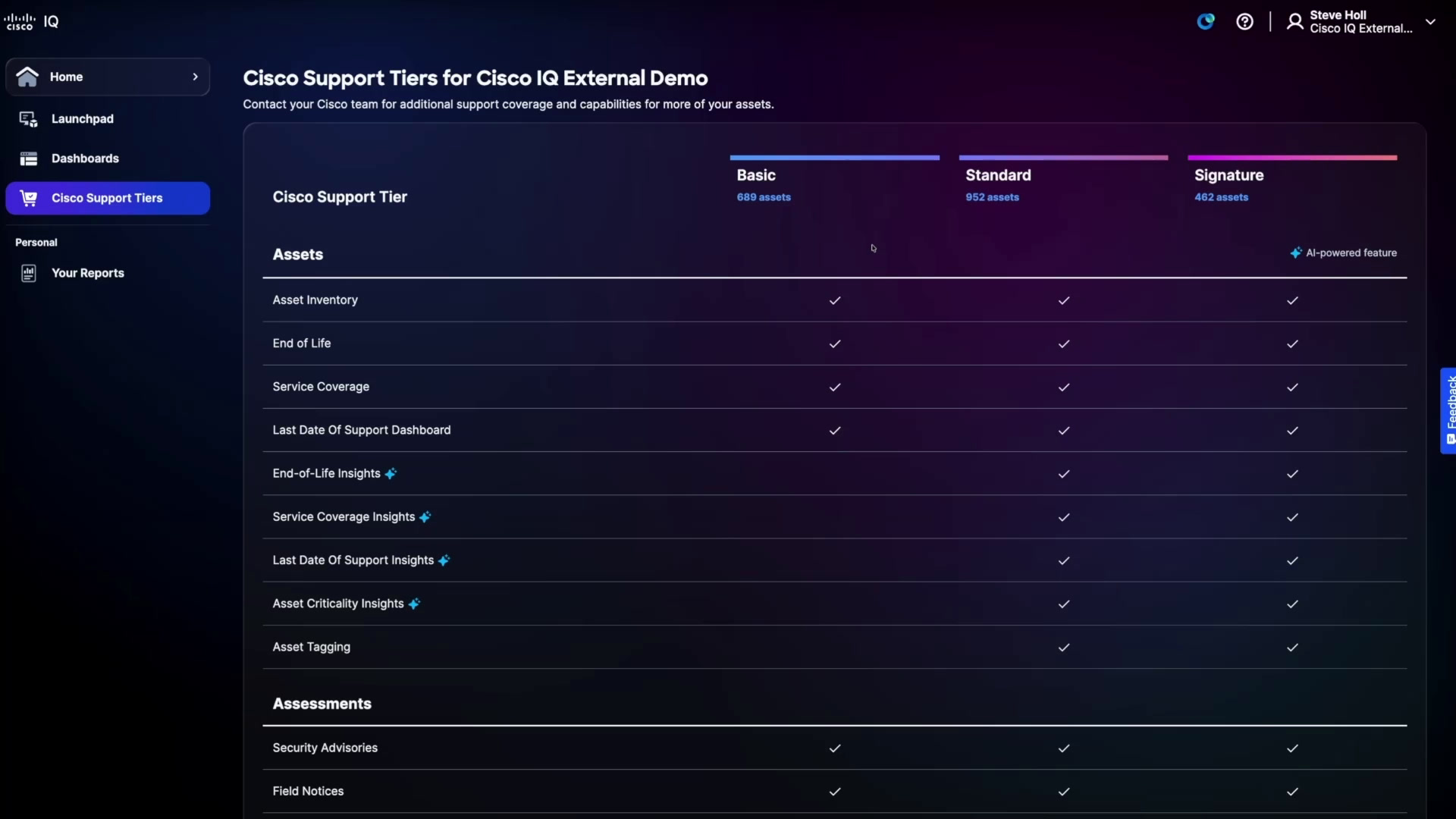Click the Standard tier heading
Screen dimensions: 1456x819
(998, 175)
